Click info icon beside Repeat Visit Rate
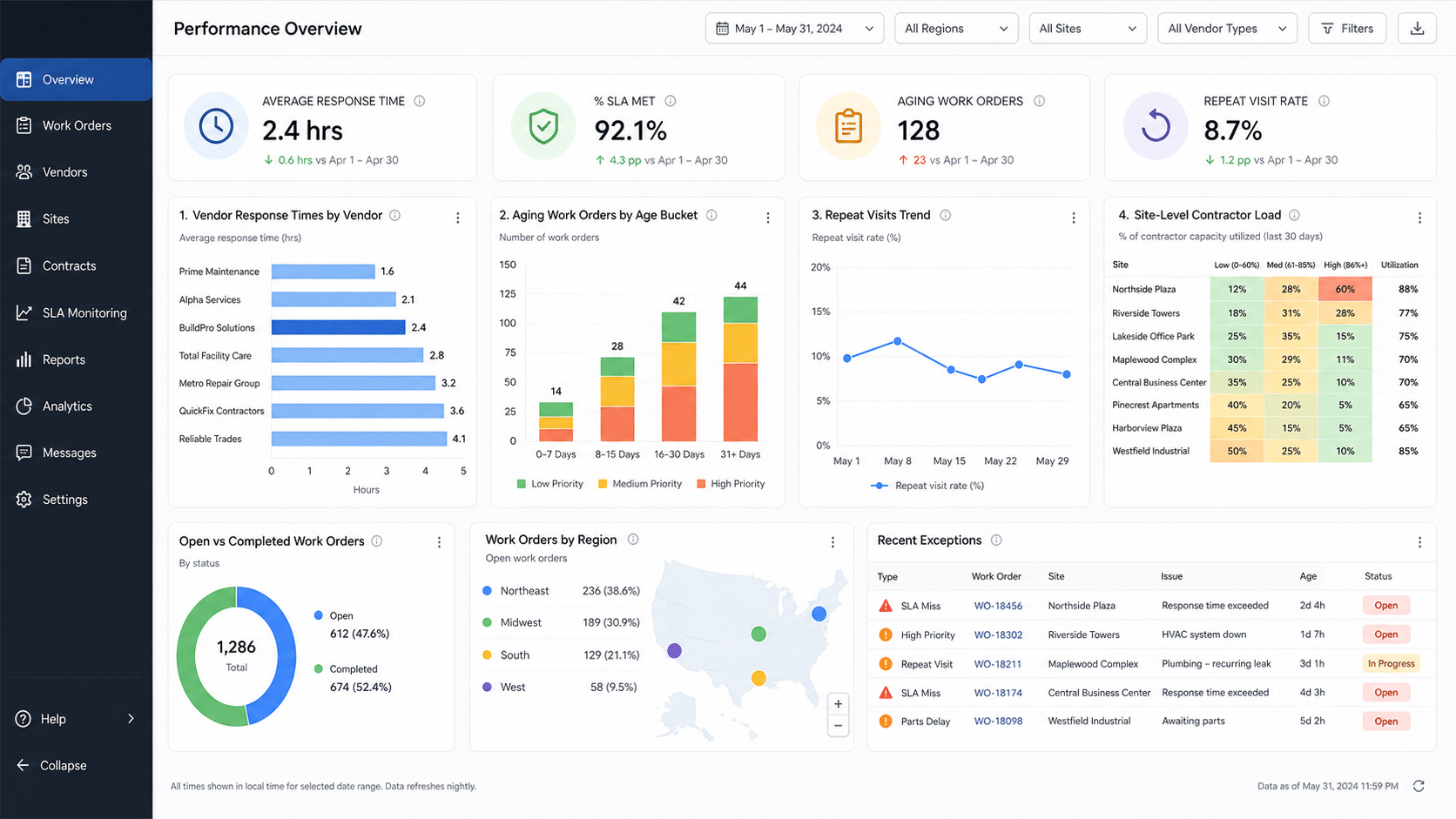The image size is (1456, 819). pyautogui.click(x=1324, y=101)
